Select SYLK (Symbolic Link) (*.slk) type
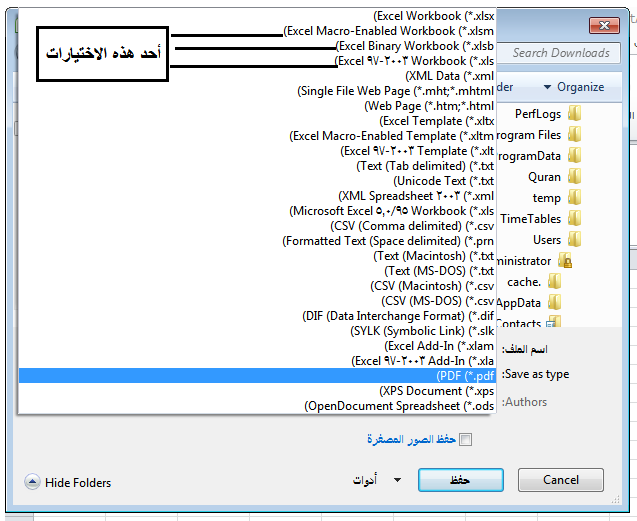This screenshot has width=637, height=521. (x=257, y=331)
